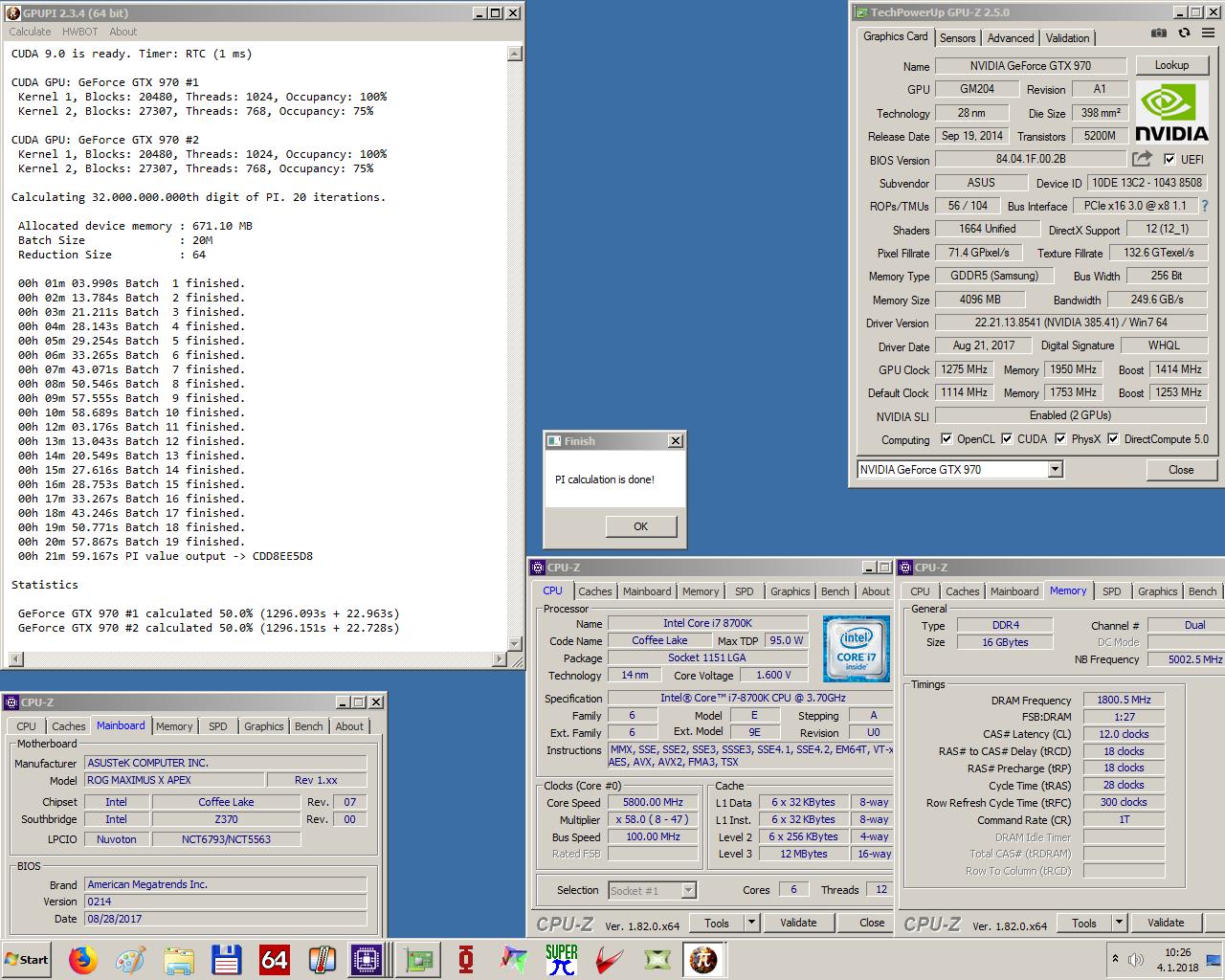Click the speaker volume tray icon
This screenshot has width=1225, height=980.
[x=1136, y=959]
